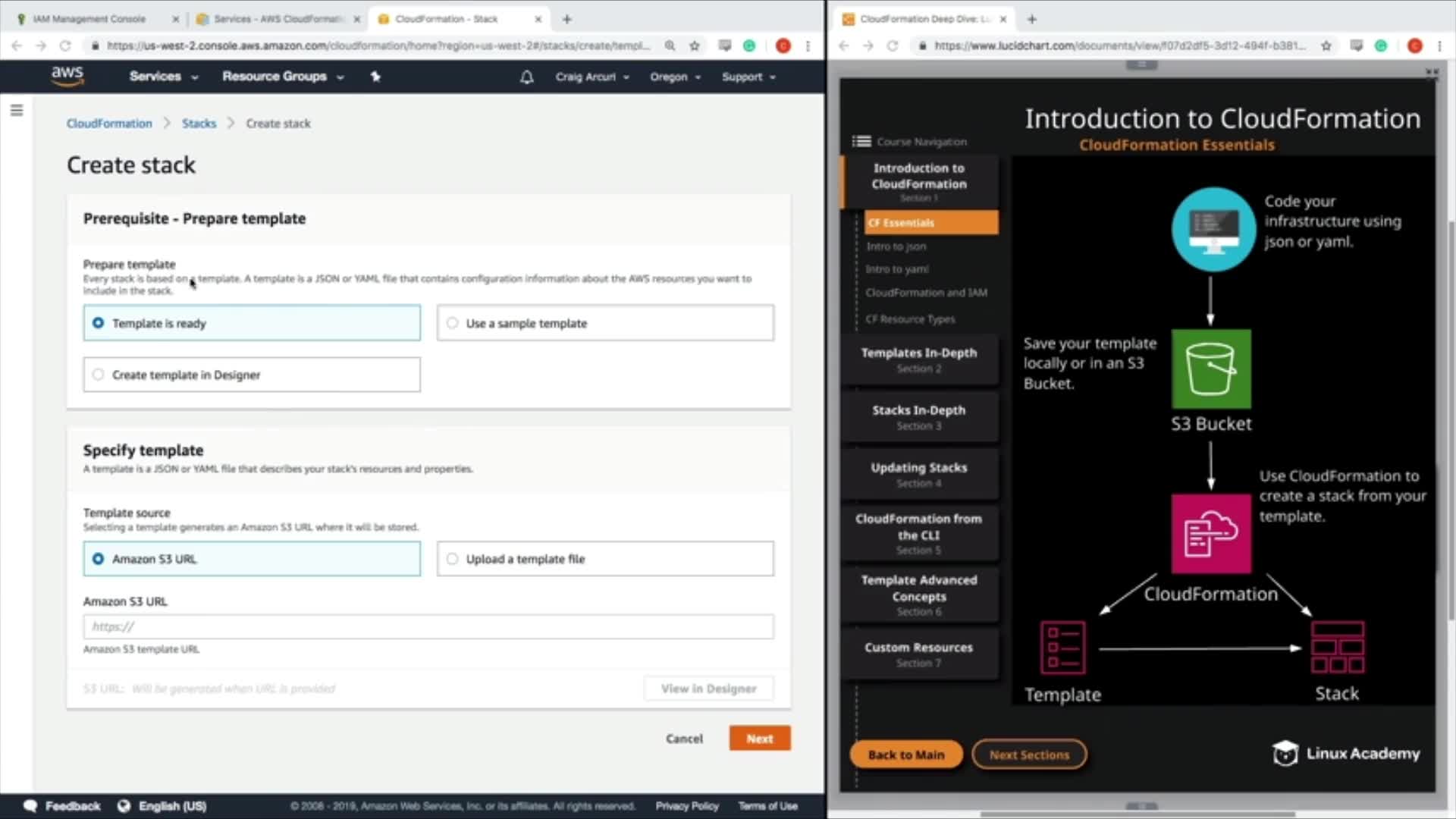Open the notifications bell icon
This screenshot has height=819, width=1456.
pos(526,77)
